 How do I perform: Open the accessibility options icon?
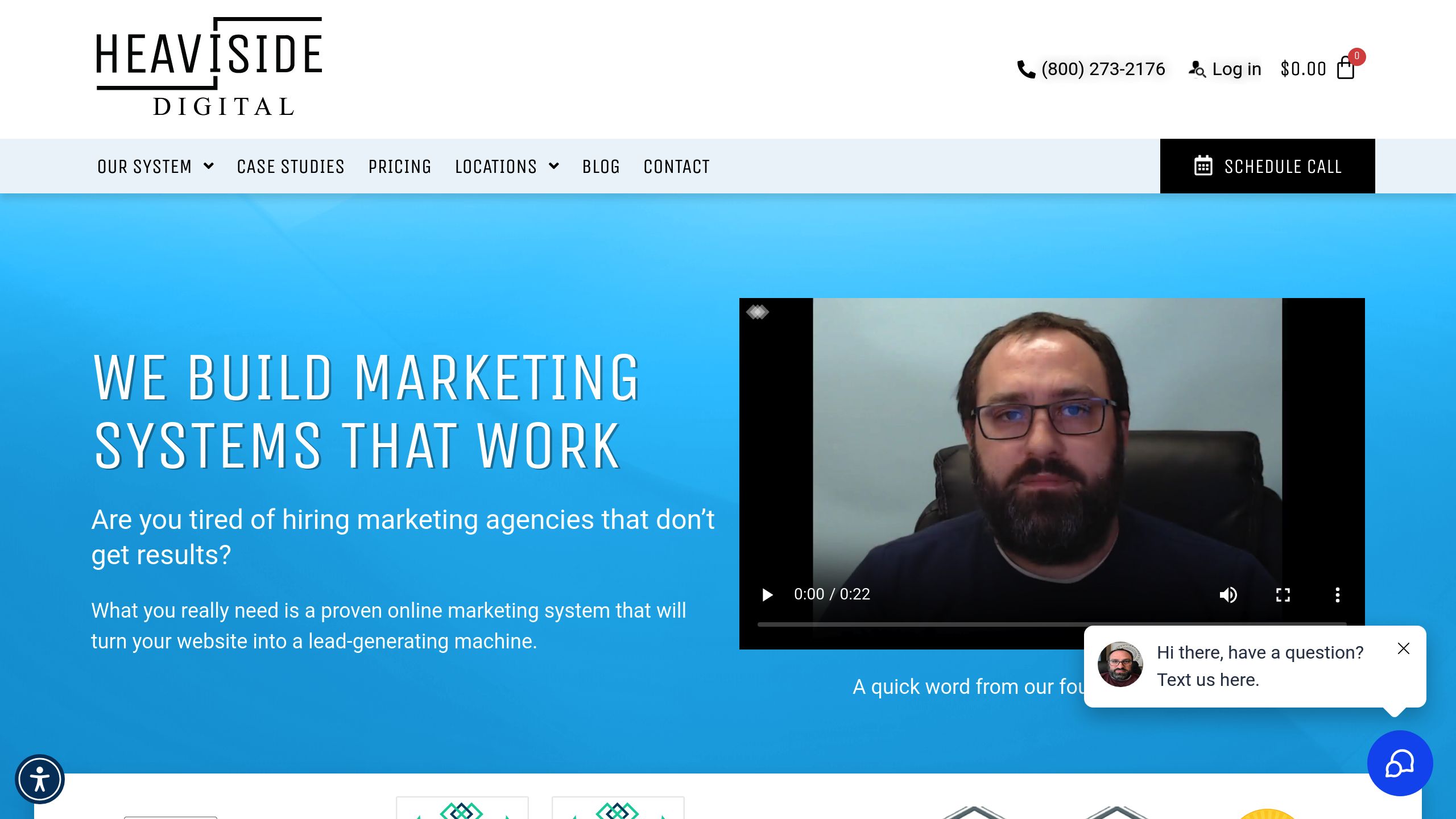tap(40, 779)
